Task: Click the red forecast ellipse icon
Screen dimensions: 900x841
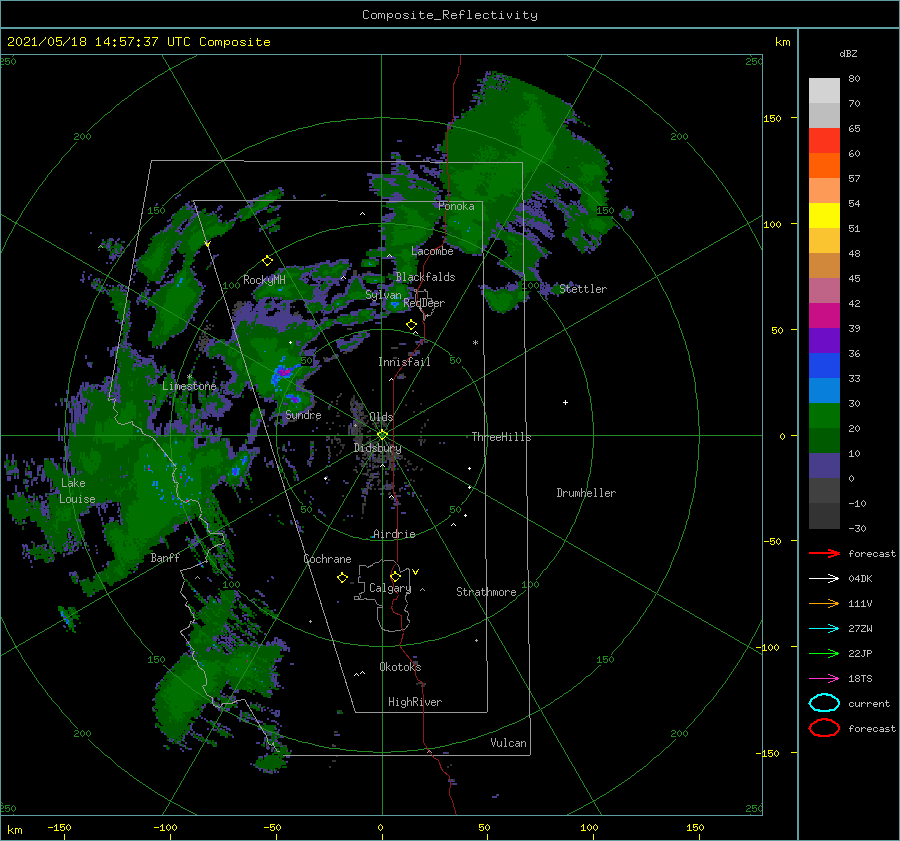Action: coord(824,728)
